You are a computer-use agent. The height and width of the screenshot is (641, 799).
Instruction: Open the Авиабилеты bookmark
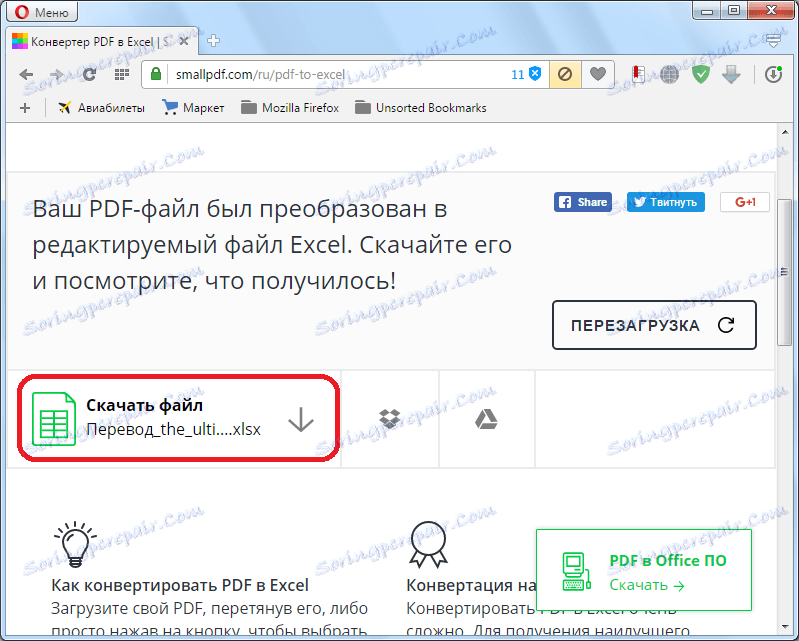click(x=101, y=108)
